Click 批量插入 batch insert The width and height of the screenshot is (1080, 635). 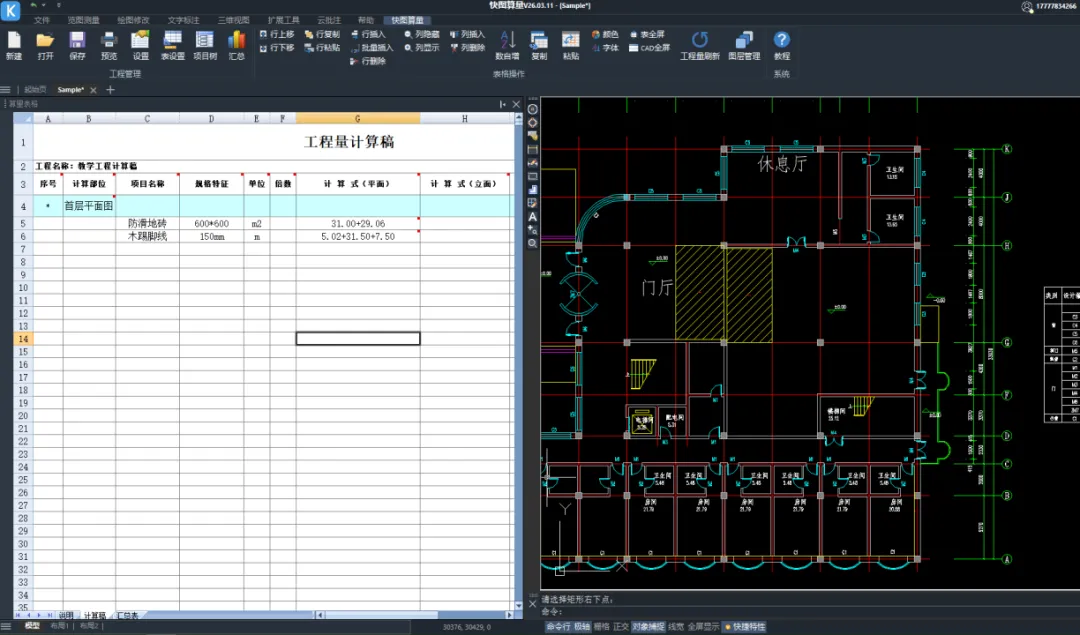372,48
